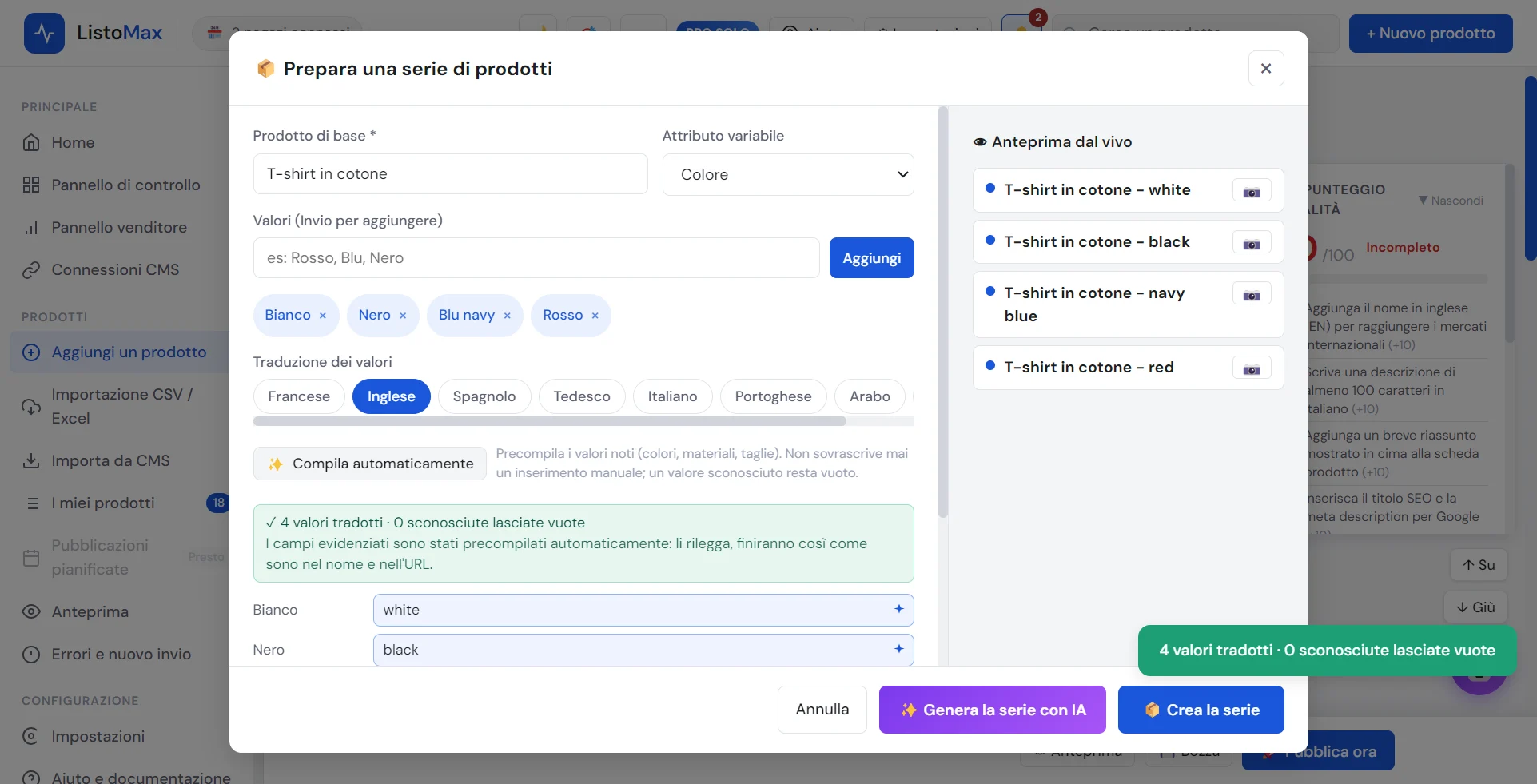1537x784 pixels.
Task: Click Crea la serie button
Action: tap(1201, 710)
